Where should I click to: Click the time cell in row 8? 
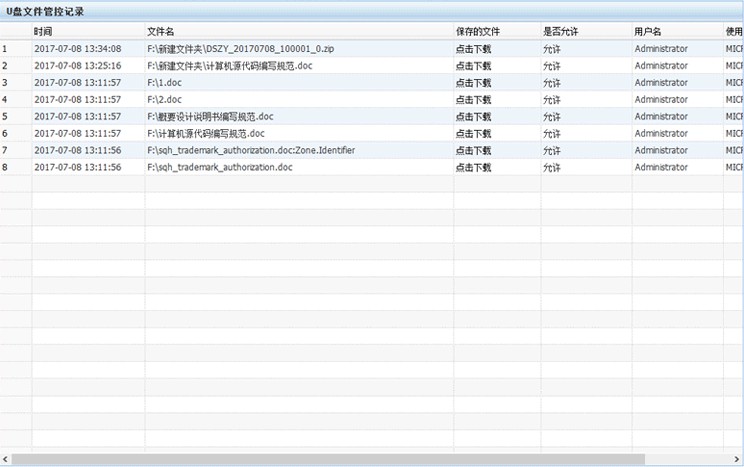[x=77, y=168]
